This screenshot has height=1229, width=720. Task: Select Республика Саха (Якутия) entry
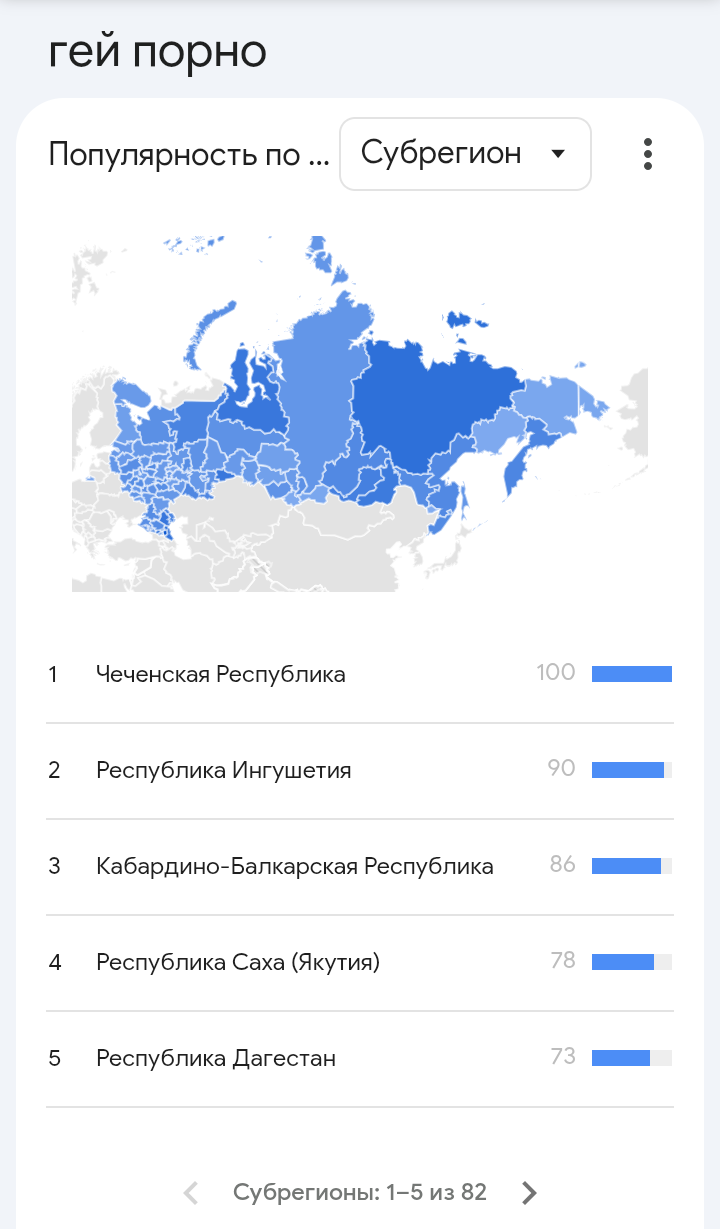click(238, 962)
